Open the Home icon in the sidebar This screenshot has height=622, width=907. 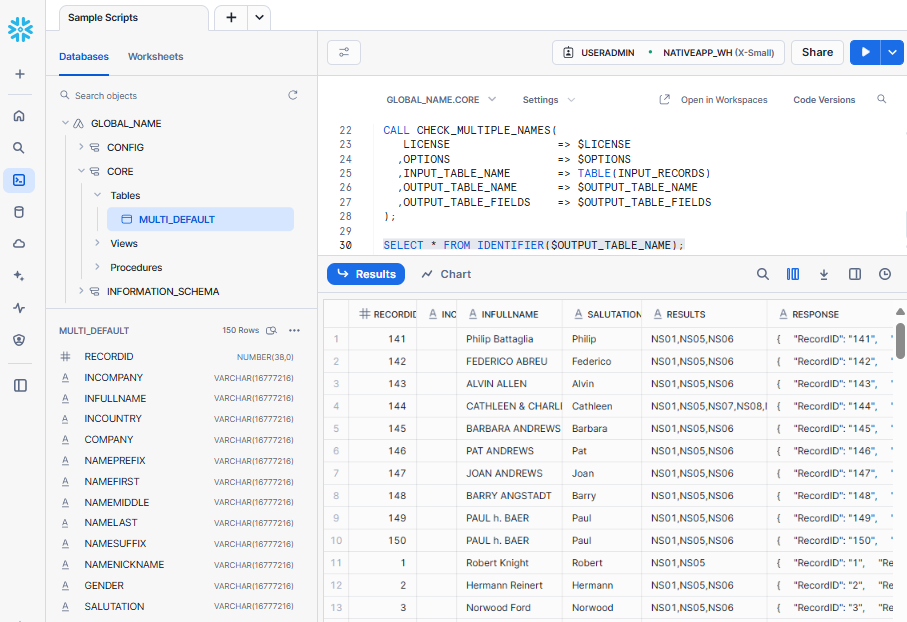(x=19, y=116)
